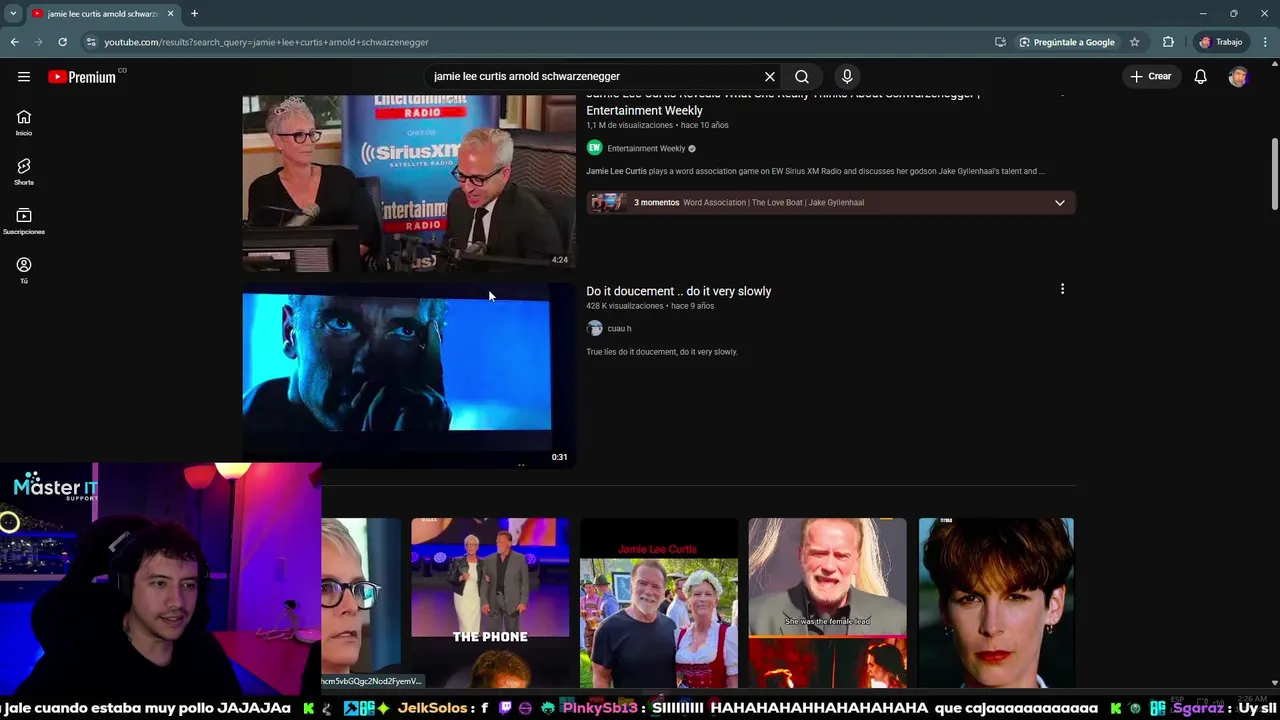Screen dimensions: 1280x720
Task: Open Shorts from the sidebar
Action: pos(24,172)
